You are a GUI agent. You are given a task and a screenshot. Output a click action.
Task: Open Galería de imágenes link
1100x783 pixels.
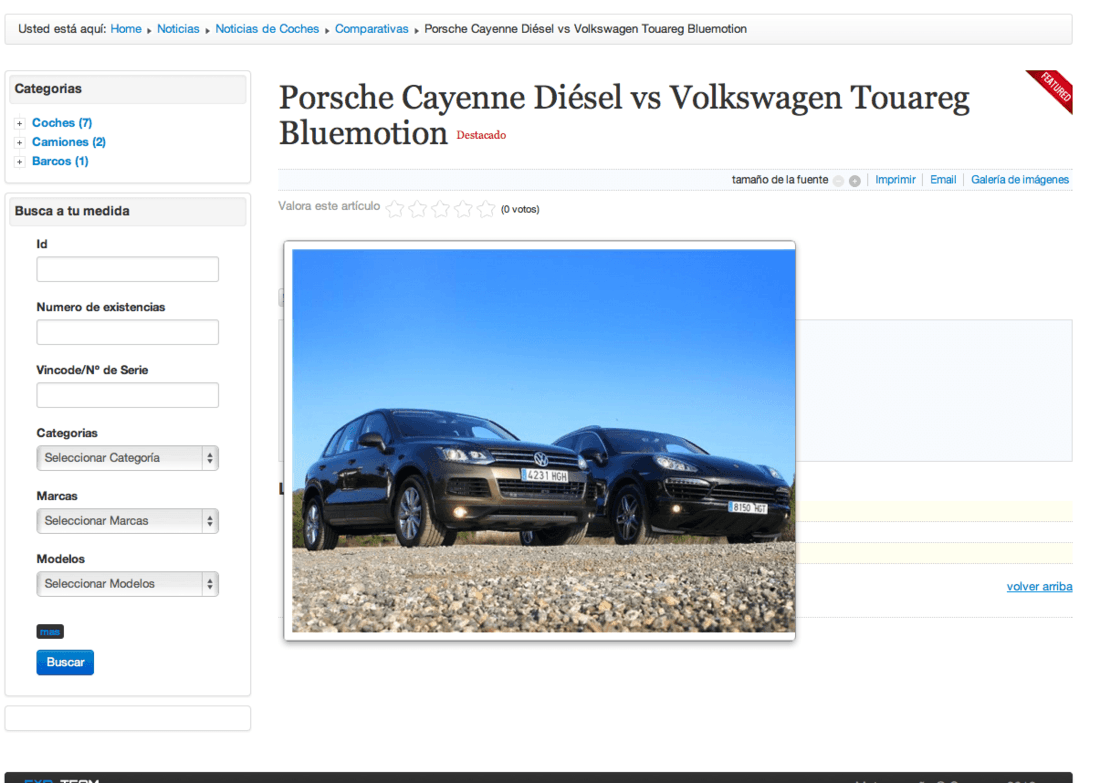(1020, 180)
